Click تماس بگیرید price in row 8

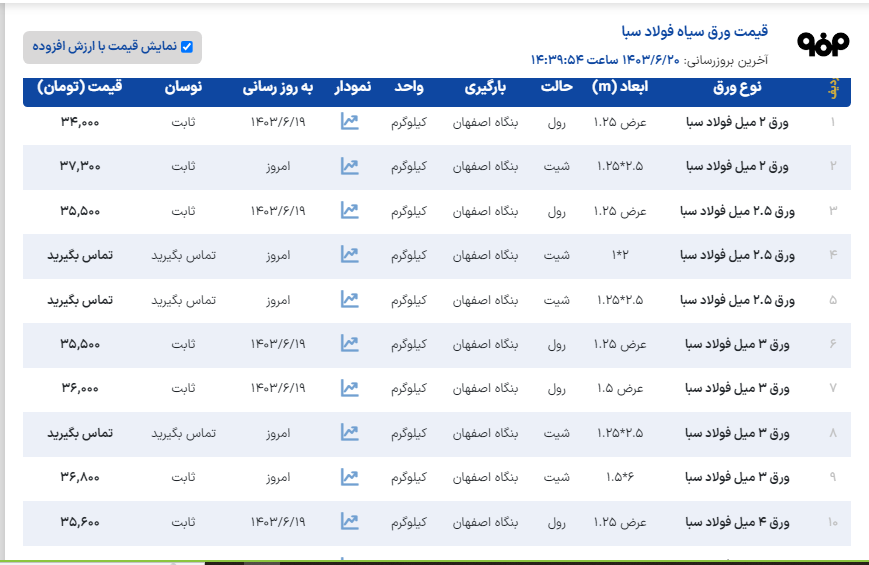tap(80, 433)
